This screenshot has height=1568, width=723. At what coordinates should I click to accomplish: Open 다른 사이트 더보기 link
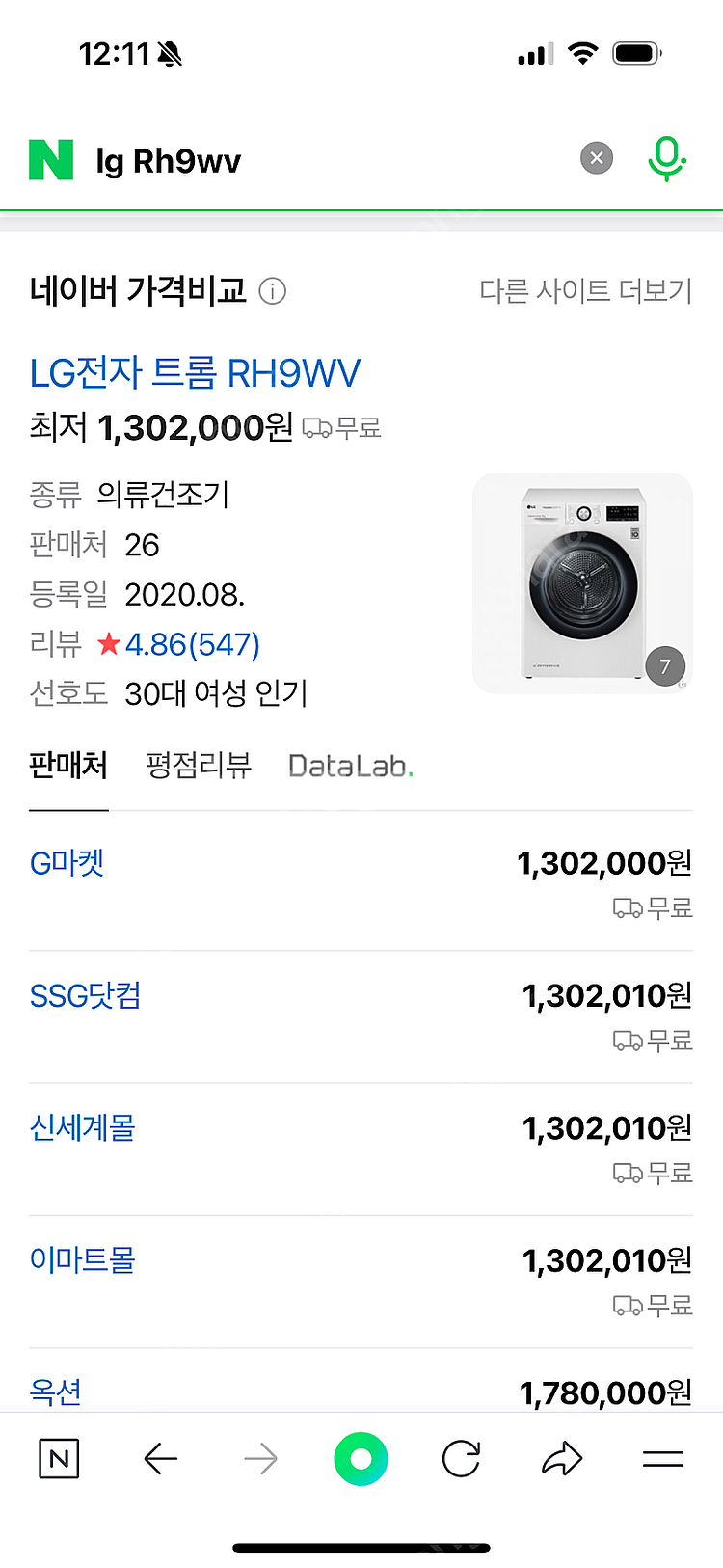pyautogui.click(x=585, y=291)
